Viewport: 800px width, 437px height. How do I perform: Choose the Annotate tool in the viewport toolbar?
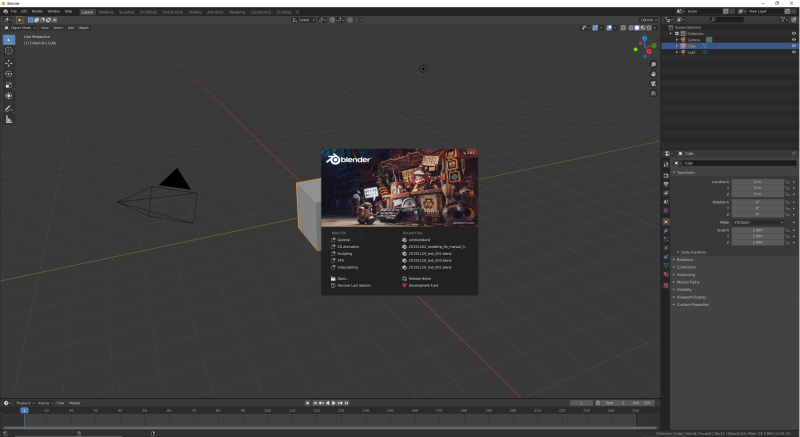tap(9, 108)
